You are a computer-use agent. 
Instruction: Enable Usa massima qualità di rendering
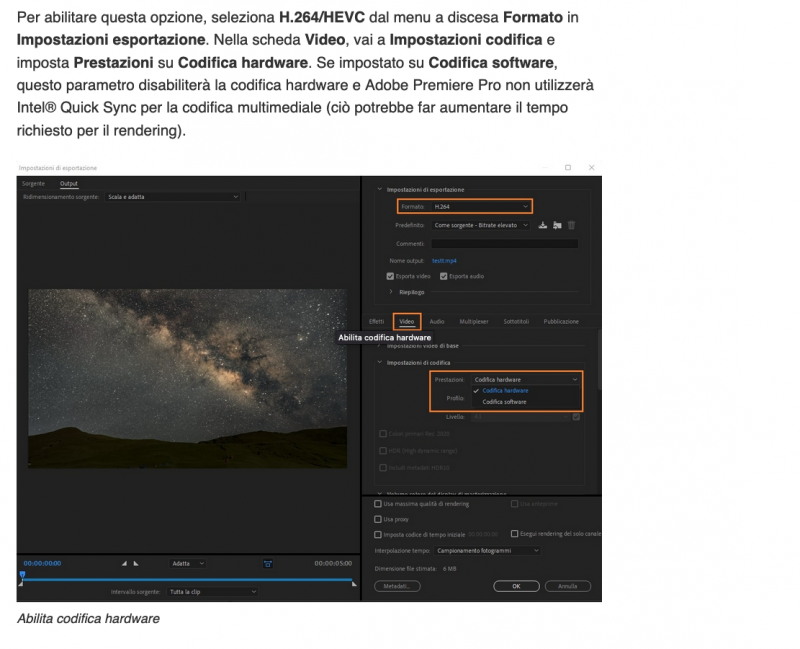(x=377, y=504)
